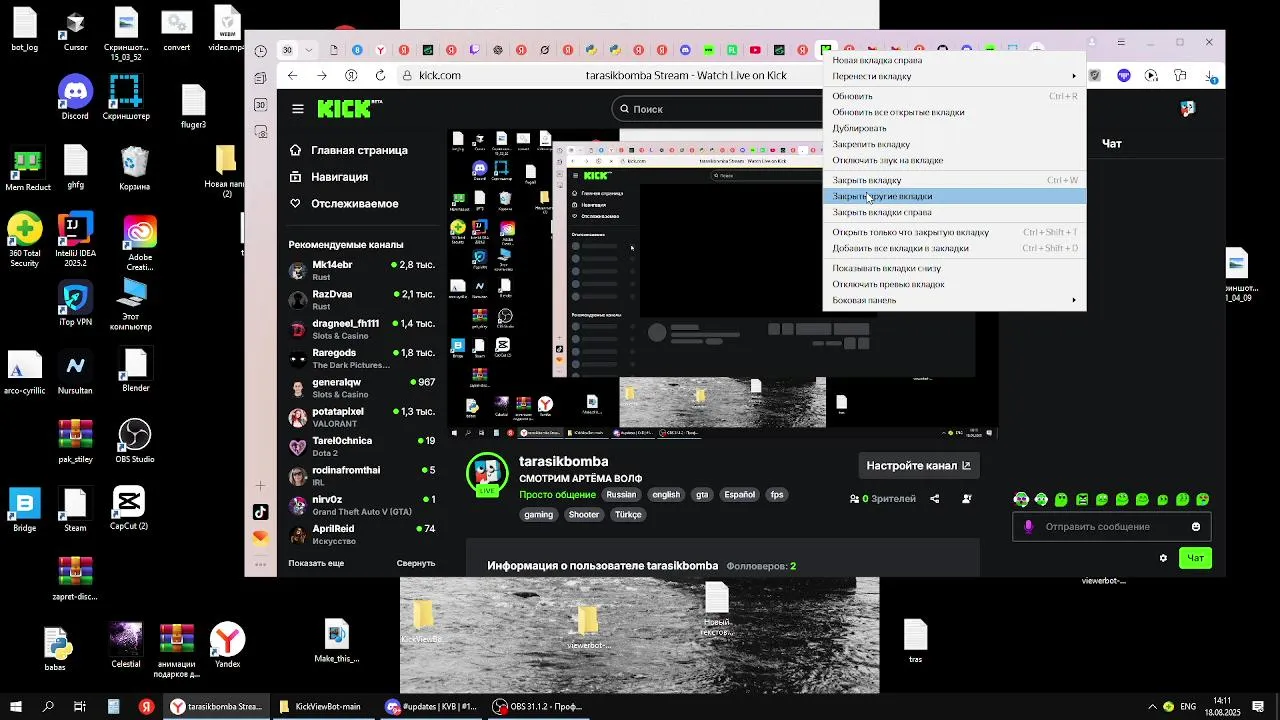This screenshot has width=1280, height=720.
Task: Click the stream video player preview
Action: click(x=722, y=285)
